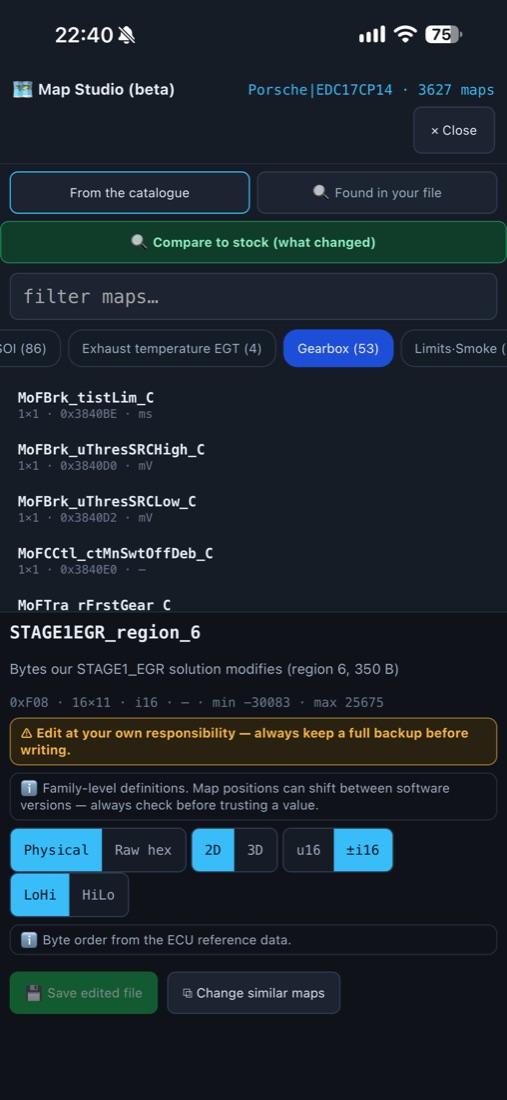Viewport: 507px width, 1100px height.
Task: Switch byte order to HiLo
Action: (98, 894)
